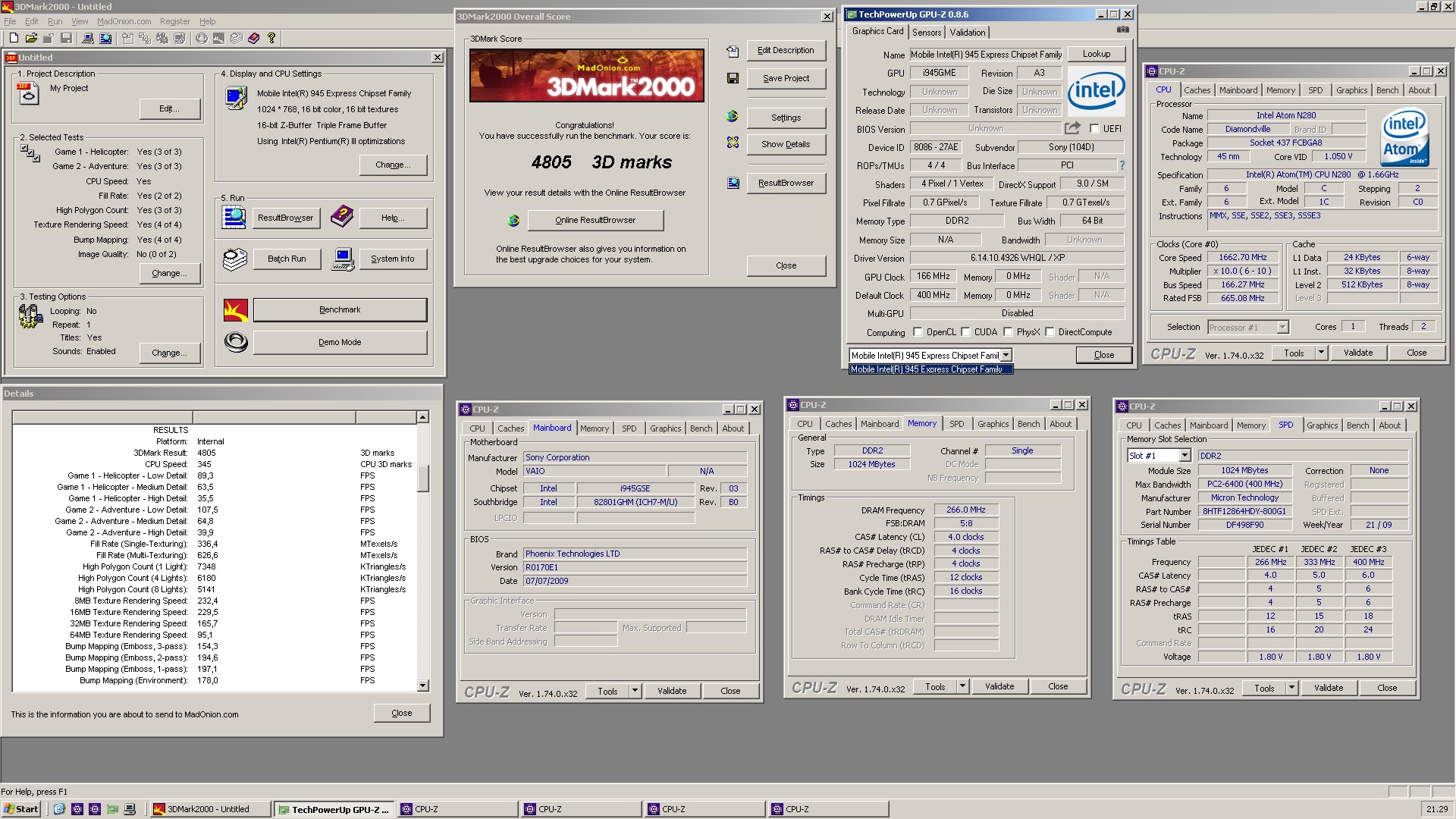Expand Tools arrow in CPU-Z Memory window
Screen dimensions: 1456x819
(x=962, y=686)
